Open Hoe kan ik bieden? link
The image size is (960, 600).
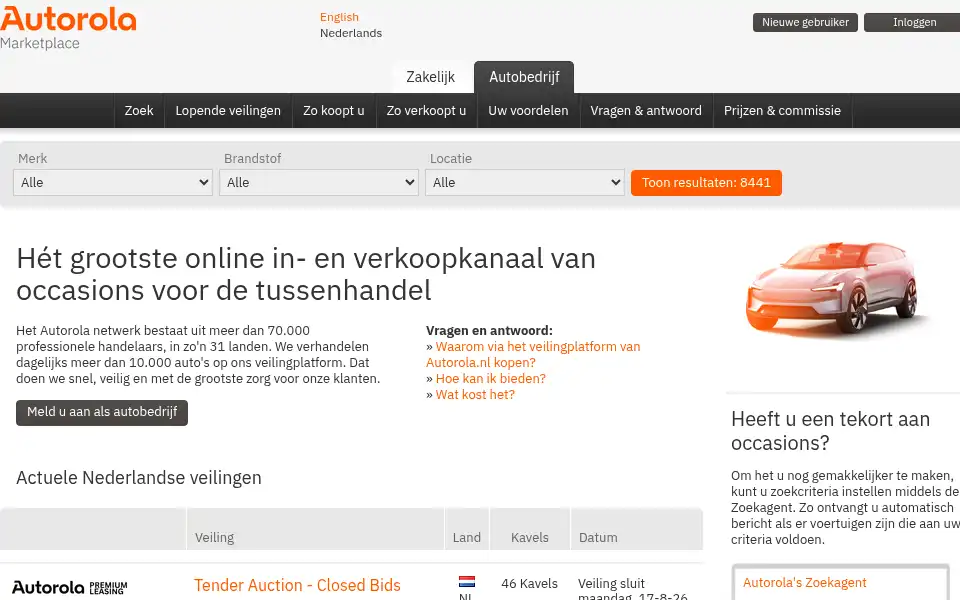[x=490, y=378]
